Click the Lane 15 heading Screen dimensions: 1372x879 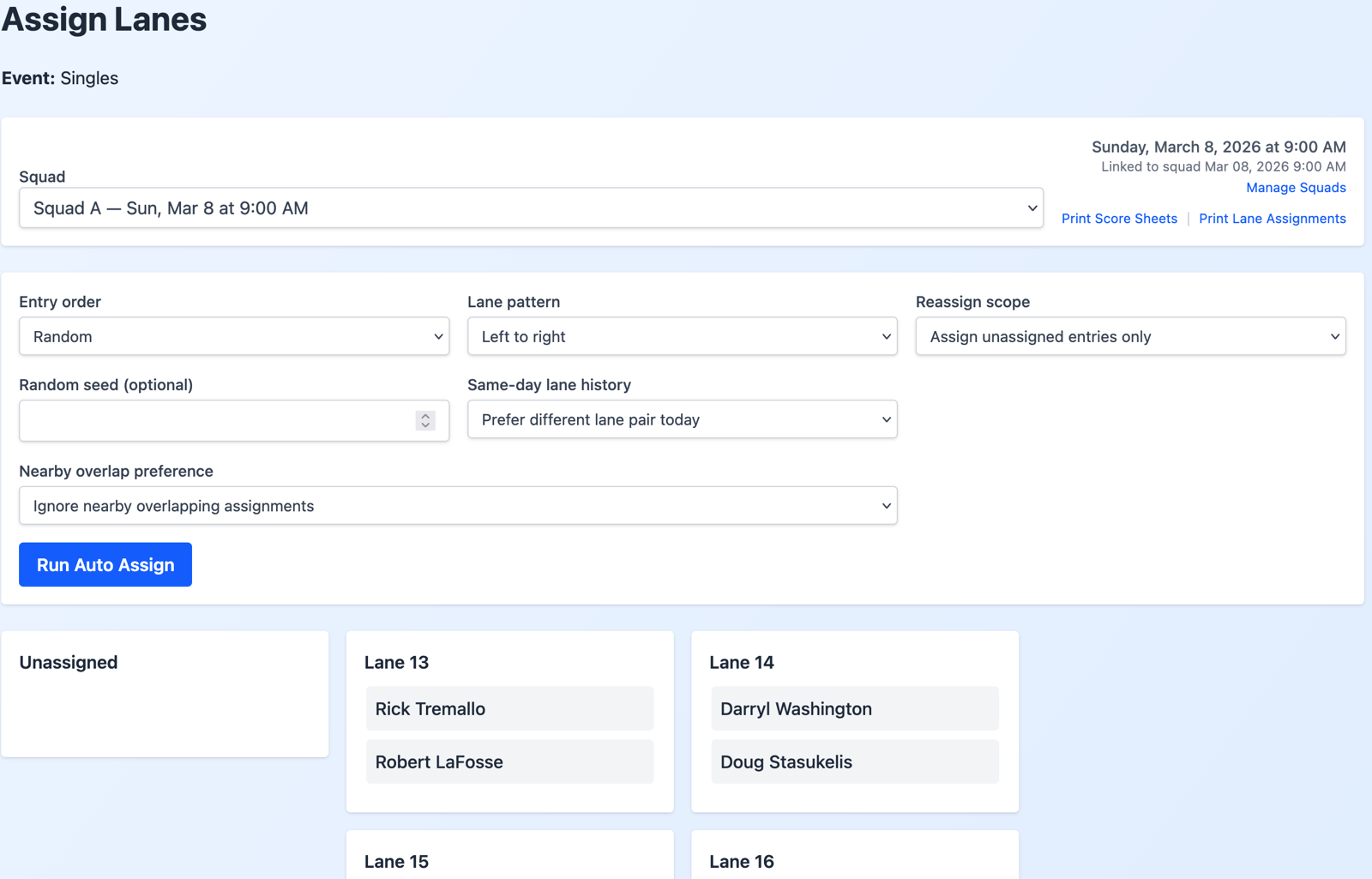396,861
